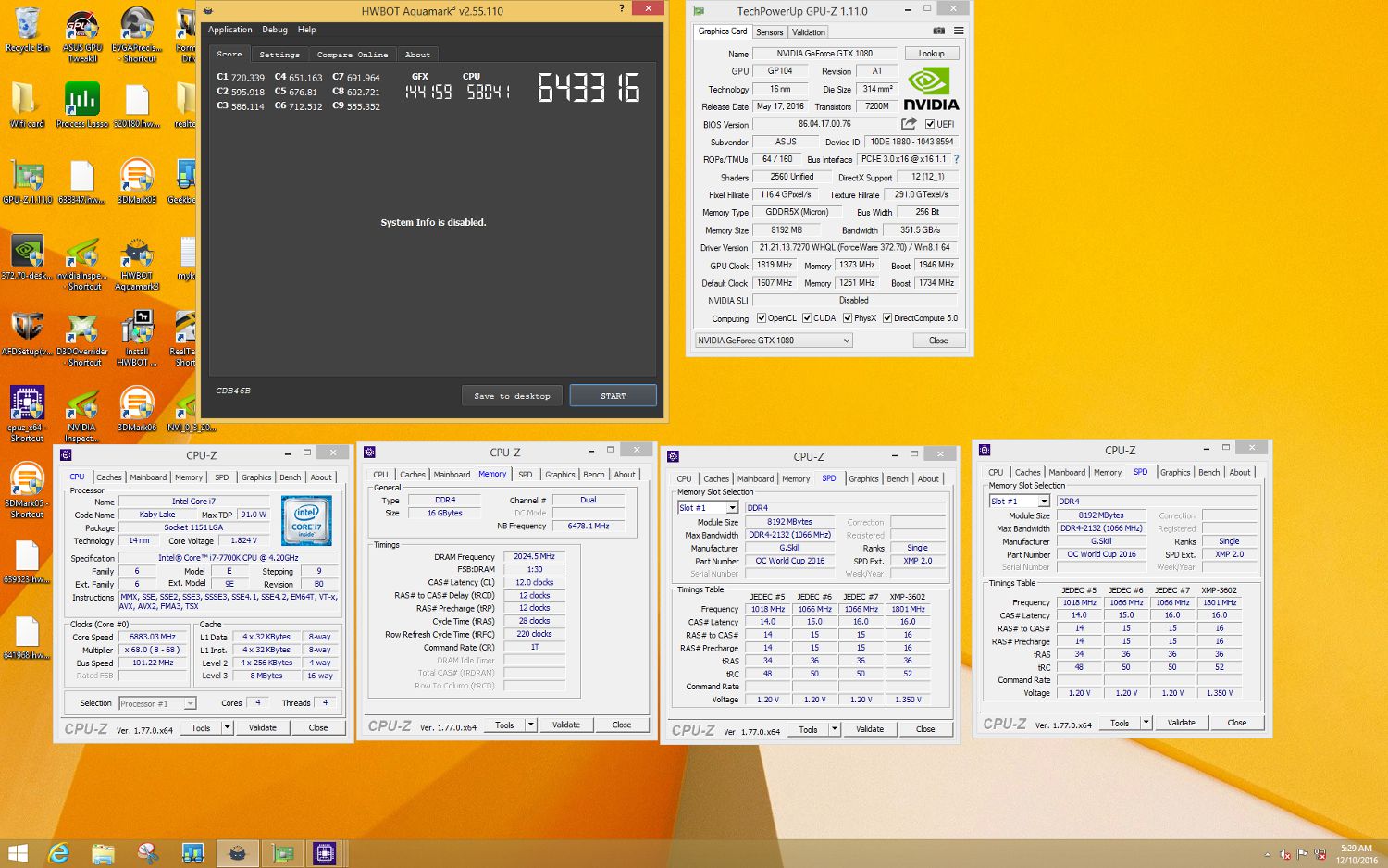Click the Driver Version field in GPU-Z
Viewport: 1388px width, 868px height.
(855, 248)
